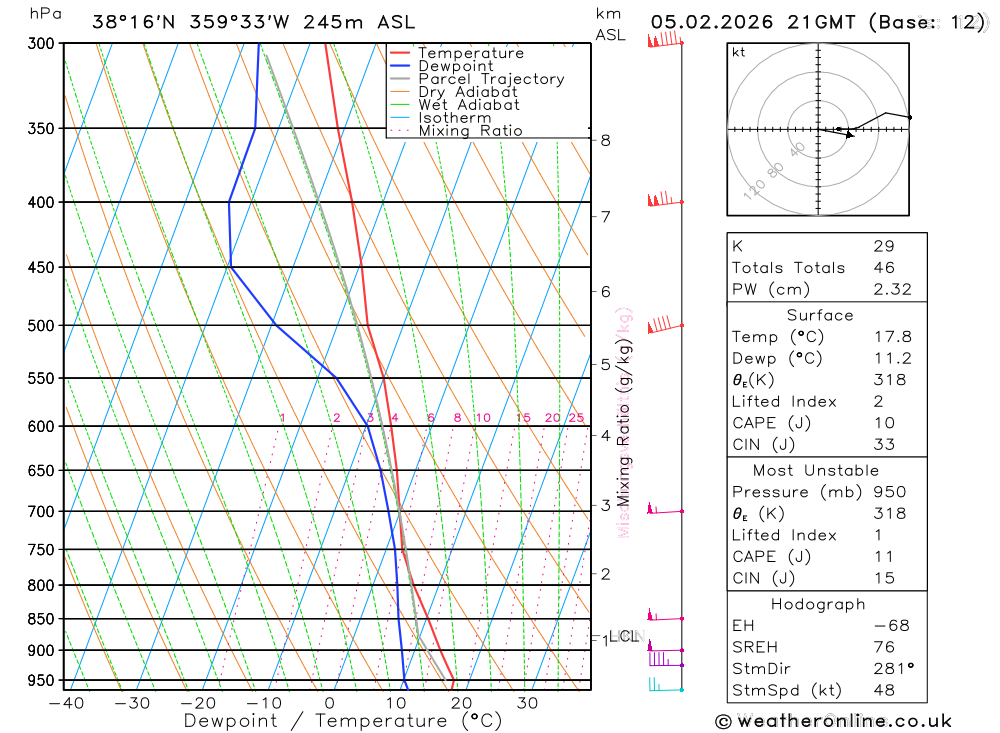Click the Totals Totals value 46

pos(884,268)
